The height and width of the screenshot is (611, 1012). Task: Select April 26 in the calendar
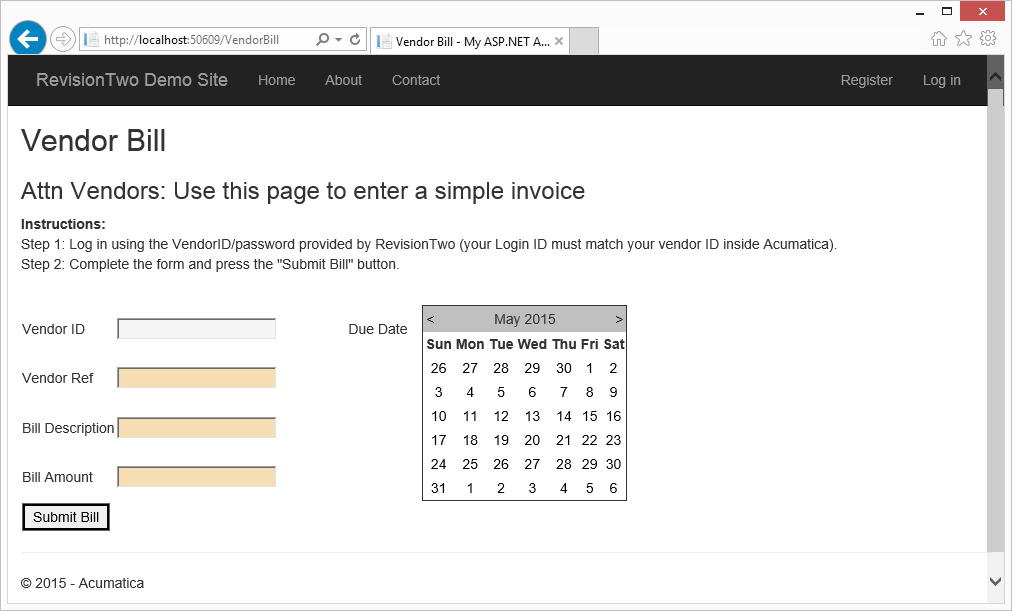click(439, 368)
